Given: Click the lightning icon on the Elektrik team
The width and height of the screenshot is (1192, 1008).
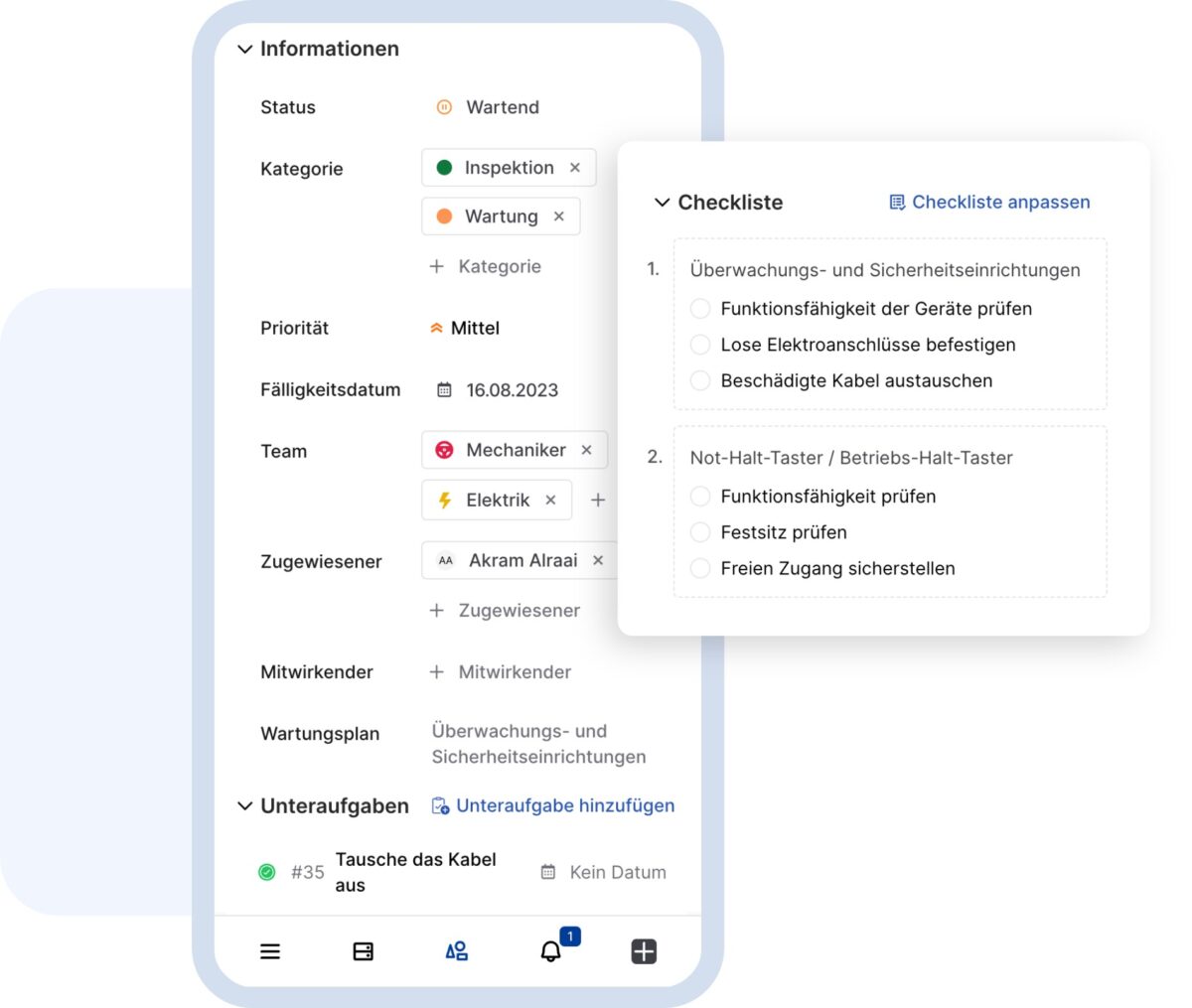Looking at the screenshot, I should coord(445,500).
